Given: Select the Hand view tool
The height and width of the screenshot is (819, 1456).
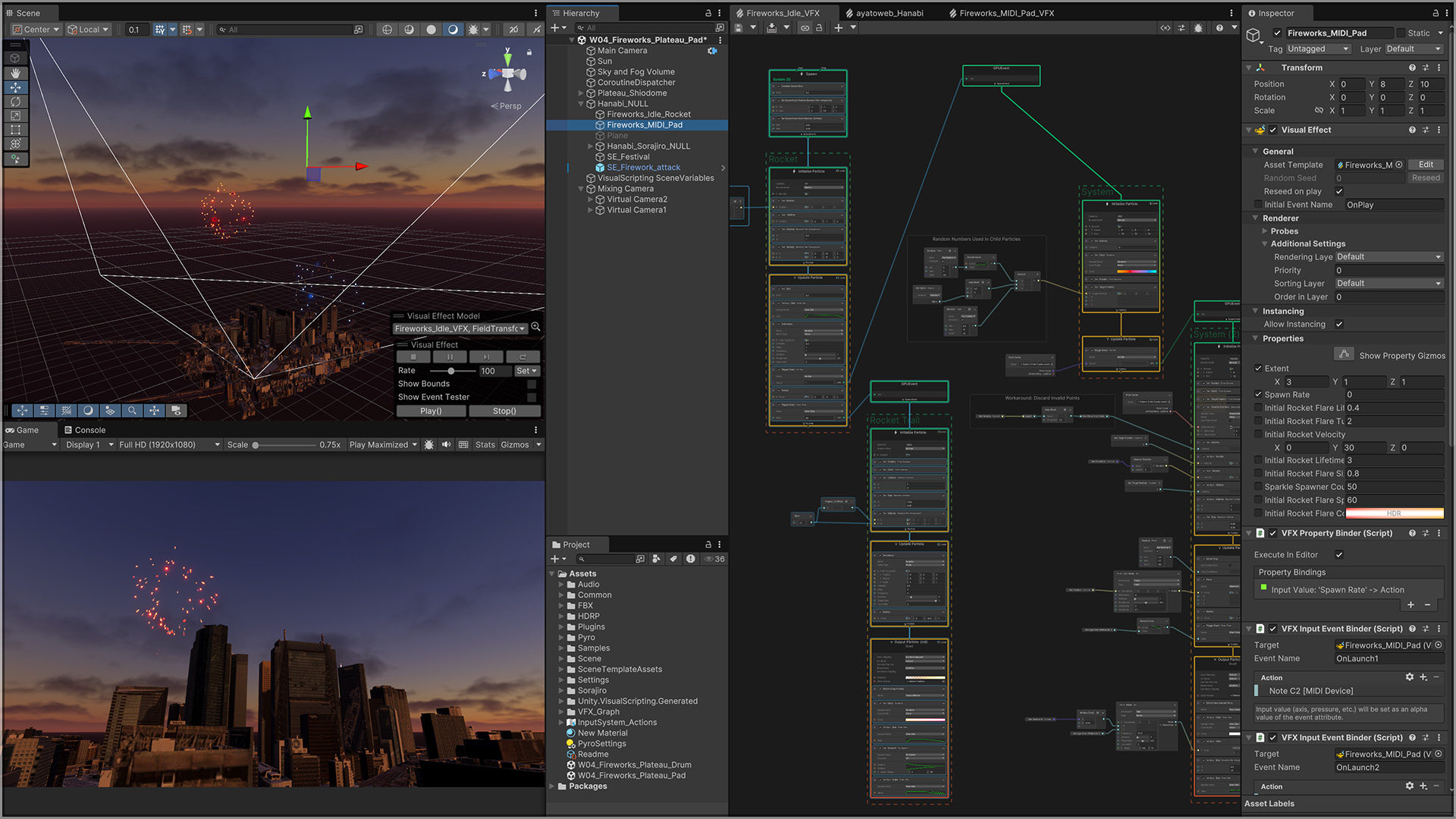Looking at the screenshot, I should (15, 73).
